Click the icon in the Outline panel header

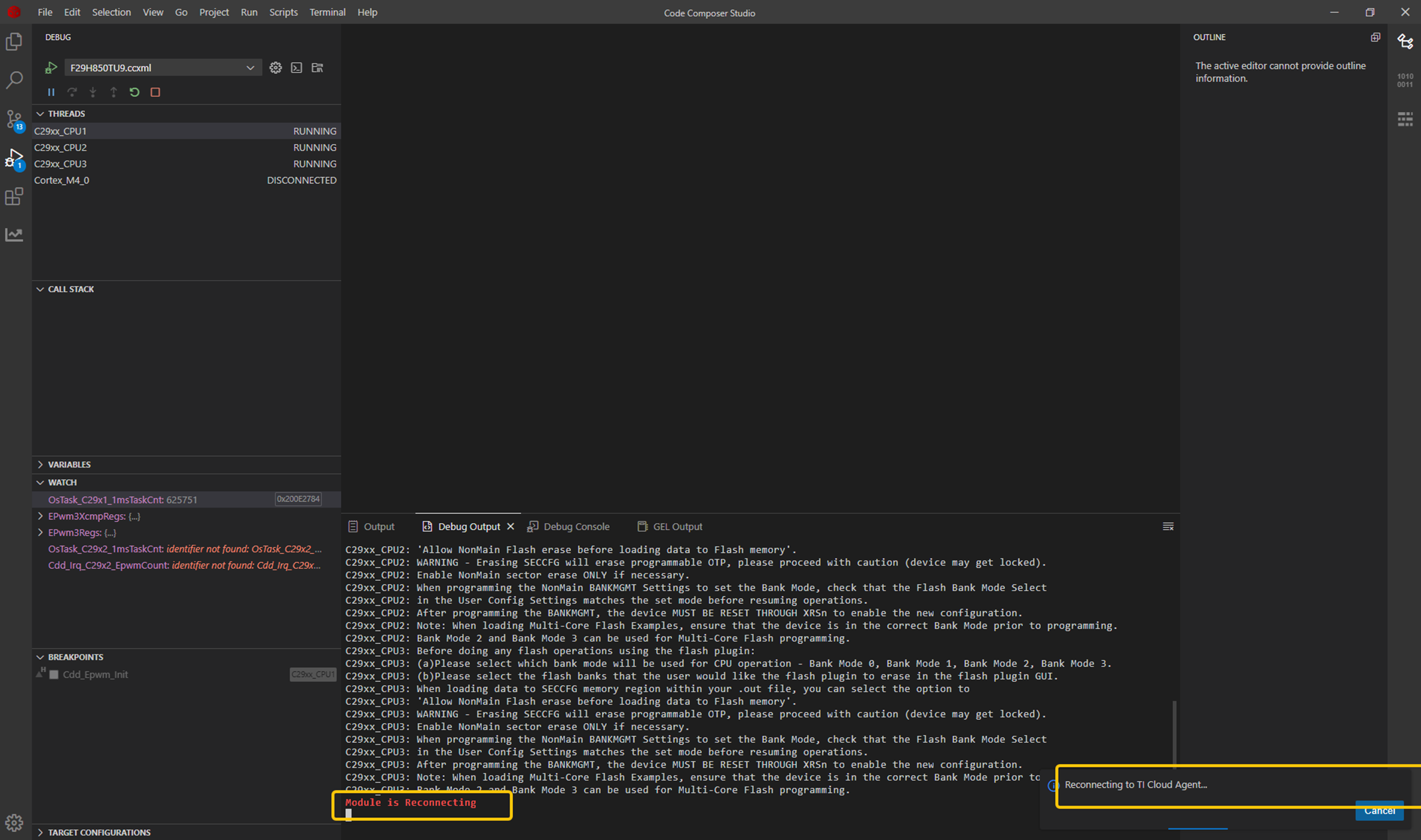(1375, 37)
